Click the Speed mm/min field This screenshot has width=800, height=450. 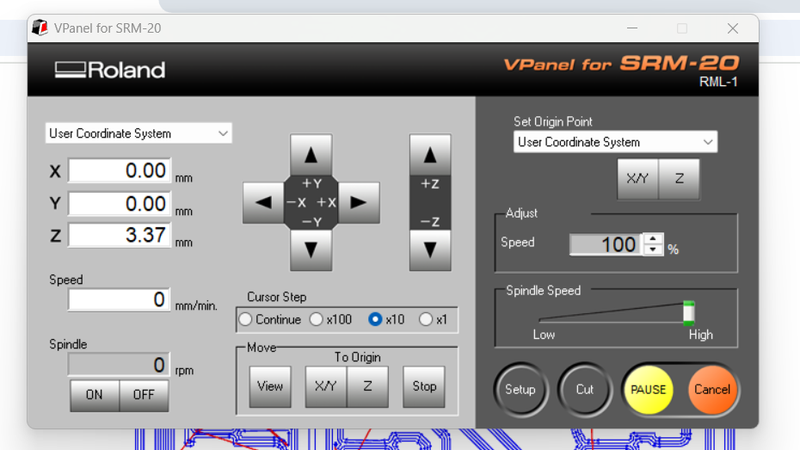click(x=119, y=299)
